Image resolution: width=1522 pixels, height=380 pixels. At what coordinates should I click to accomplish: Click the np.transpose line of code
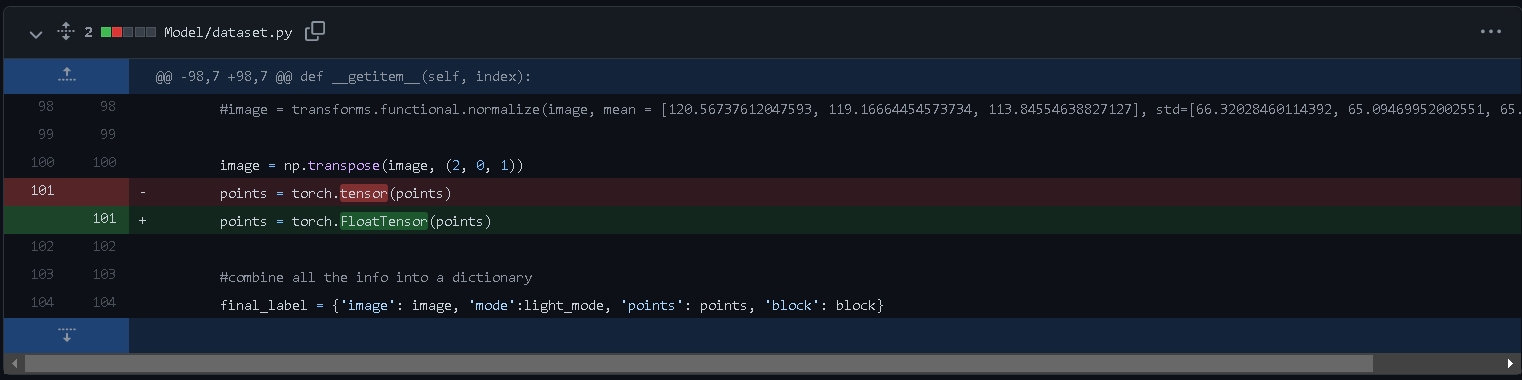tap(371, 165)
